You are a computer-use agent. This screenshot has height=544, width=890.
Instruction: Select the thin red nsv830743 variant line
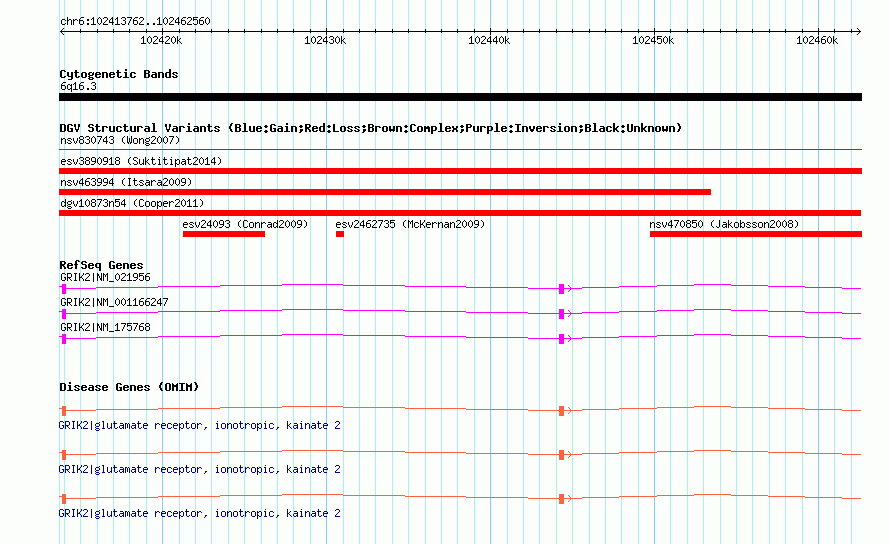[x=460, y=149]
